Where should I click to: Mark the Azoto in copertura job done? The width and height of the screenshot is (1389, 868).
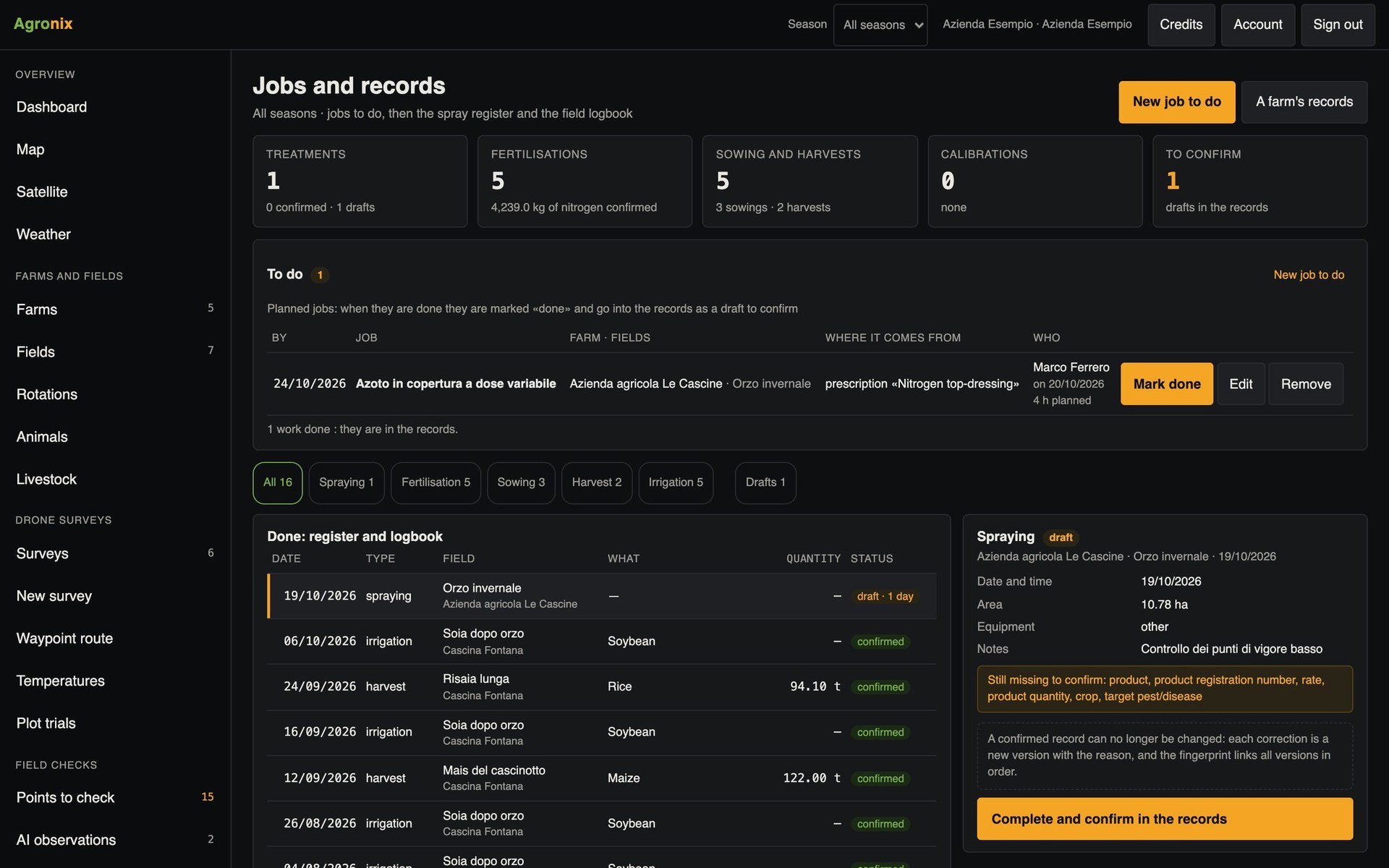click(1166, 384)
